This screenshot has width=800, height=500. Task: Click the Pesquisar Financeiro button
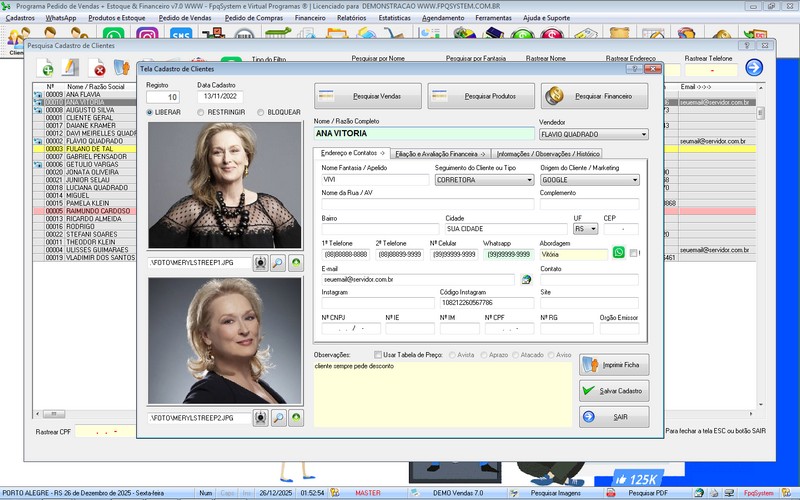(x=595, y=96)
